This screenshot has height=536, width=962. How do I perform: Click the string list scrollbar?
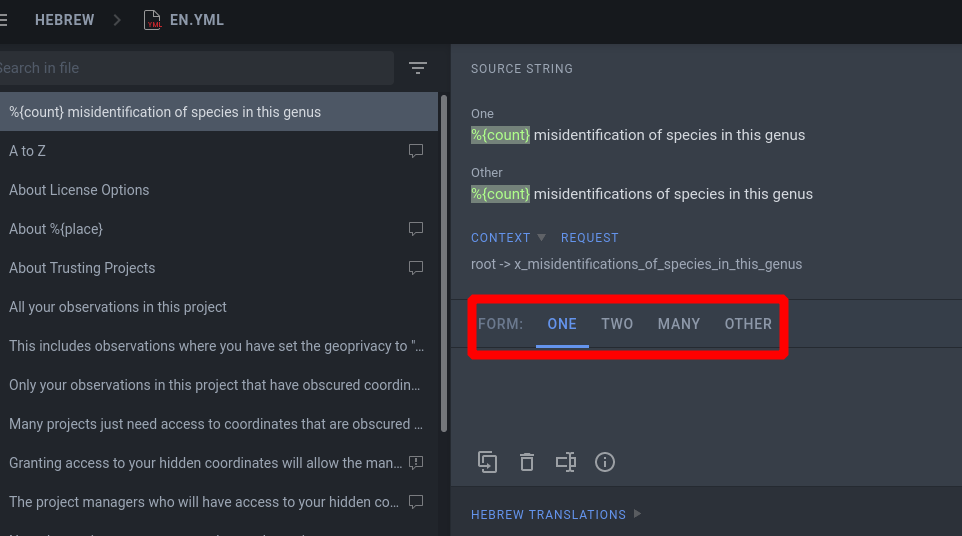[444, 264]
